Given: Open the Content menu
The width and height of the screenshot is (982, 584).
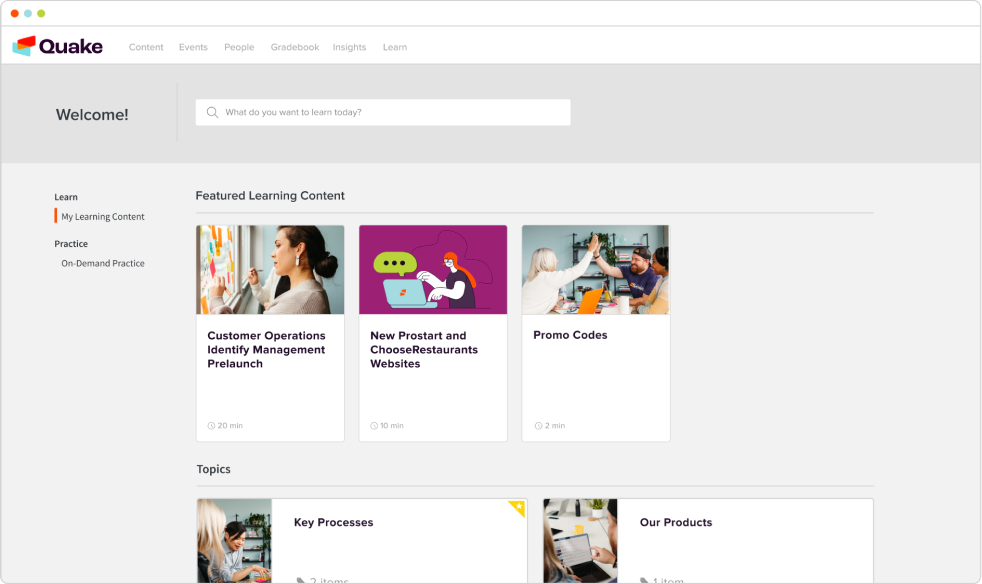Looking at the screenshot, I should pos(146,47).
